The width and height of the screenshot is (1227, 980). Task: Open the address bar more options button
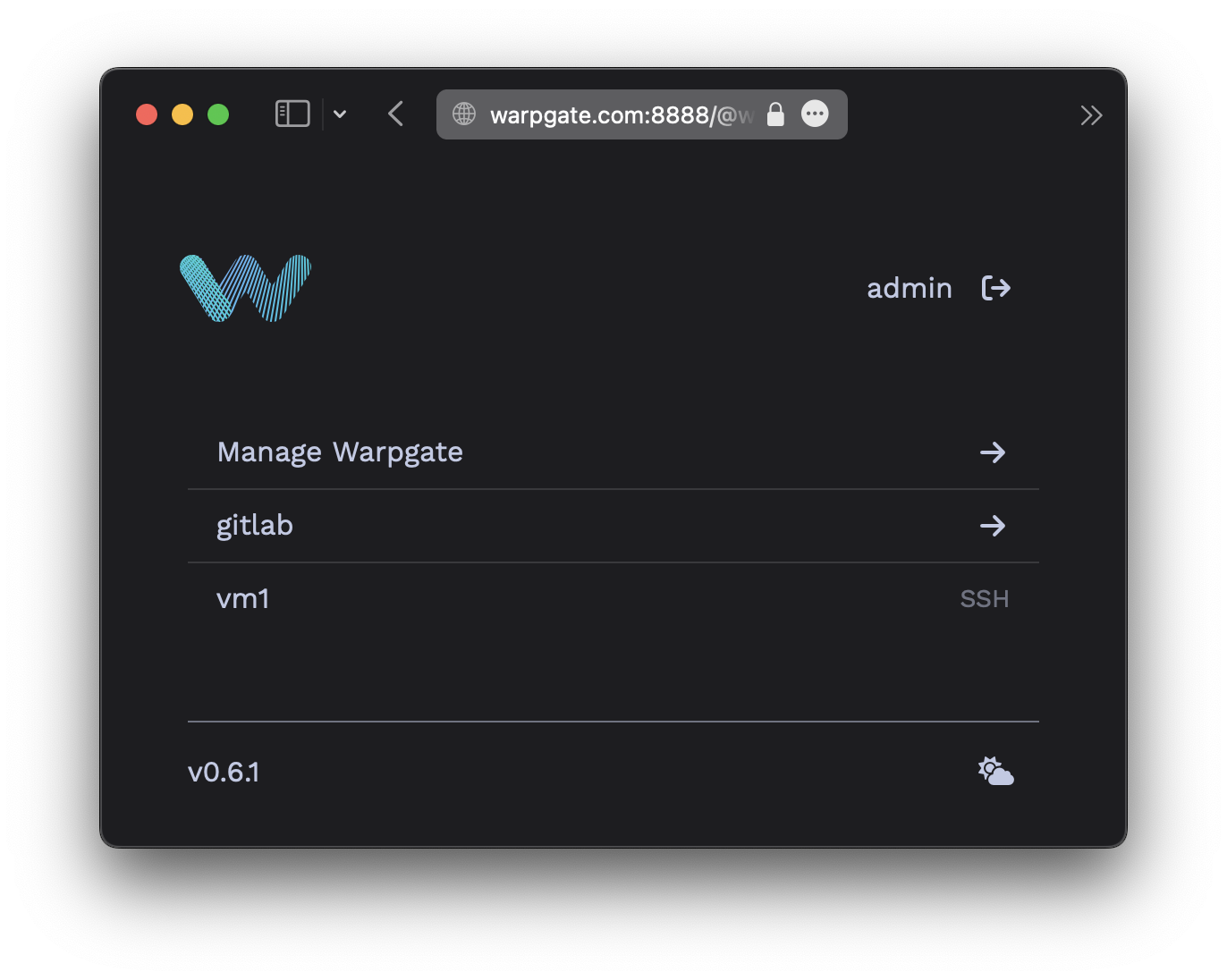pyautogui.click(x=815, y=114)
